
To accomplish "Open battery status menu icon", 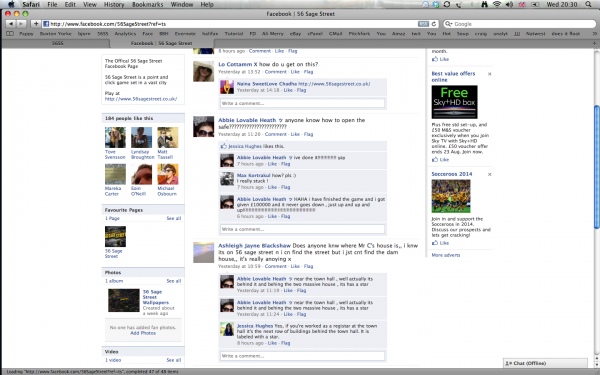I will (x=535, y=4).
